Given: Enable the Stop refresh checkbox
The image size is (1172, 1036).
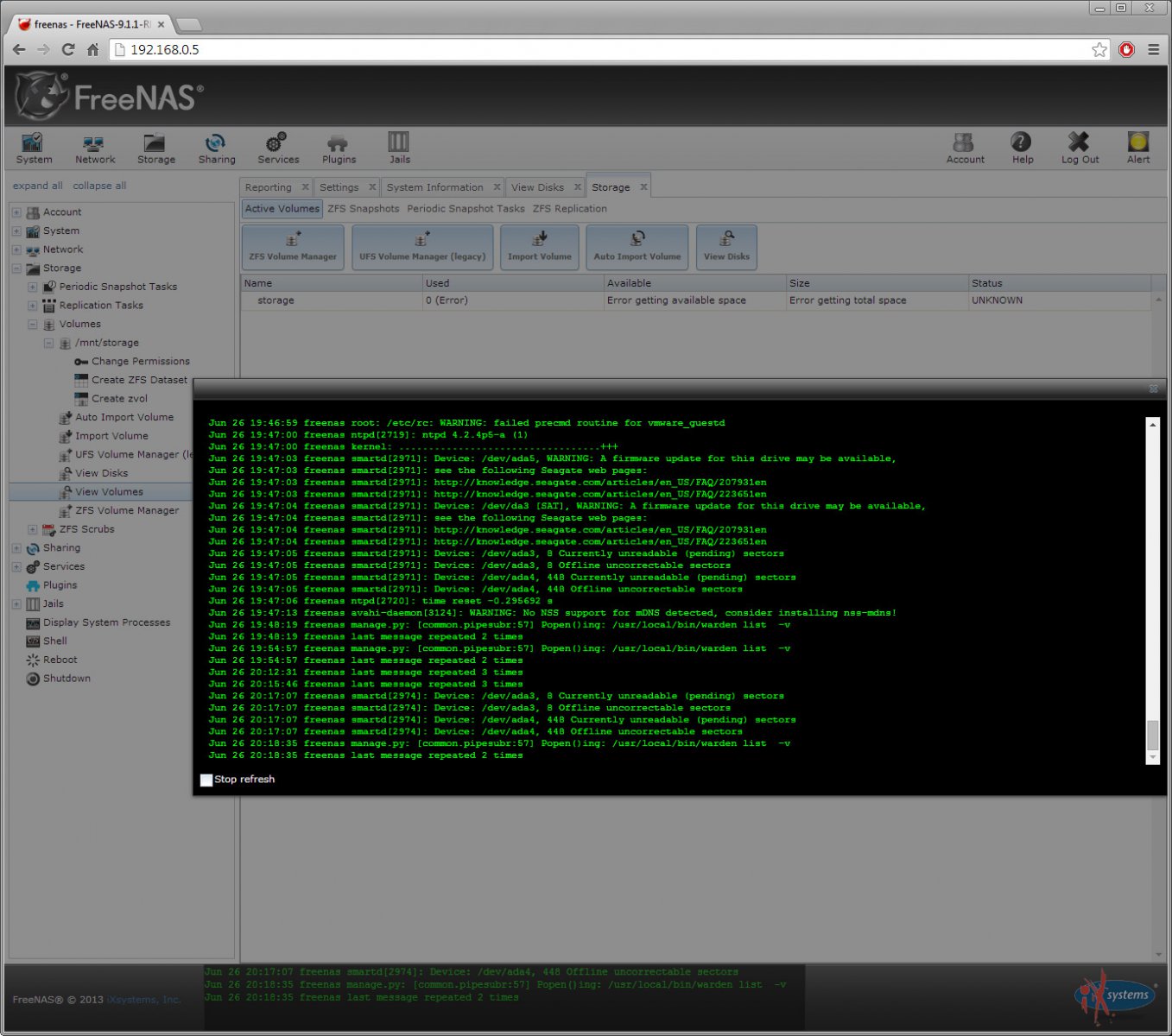Looking at the screenshot, I should tap(206, 780).
